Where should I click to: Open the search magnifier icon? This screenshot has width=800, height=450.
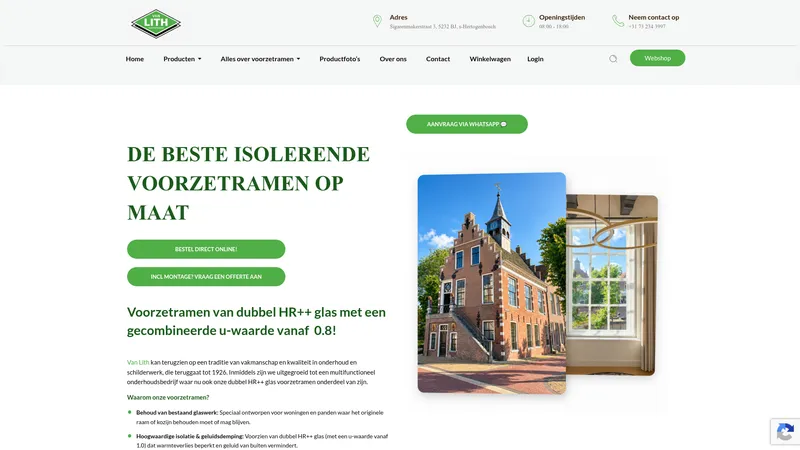tap(613, 59)
